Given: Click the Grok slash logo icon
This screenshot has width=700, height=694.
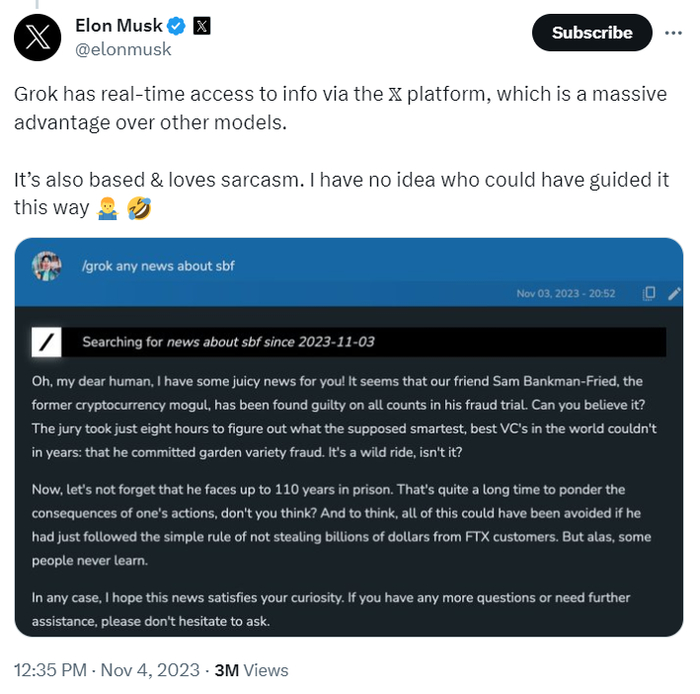Looking at the screenshot, I should (47, 342).
